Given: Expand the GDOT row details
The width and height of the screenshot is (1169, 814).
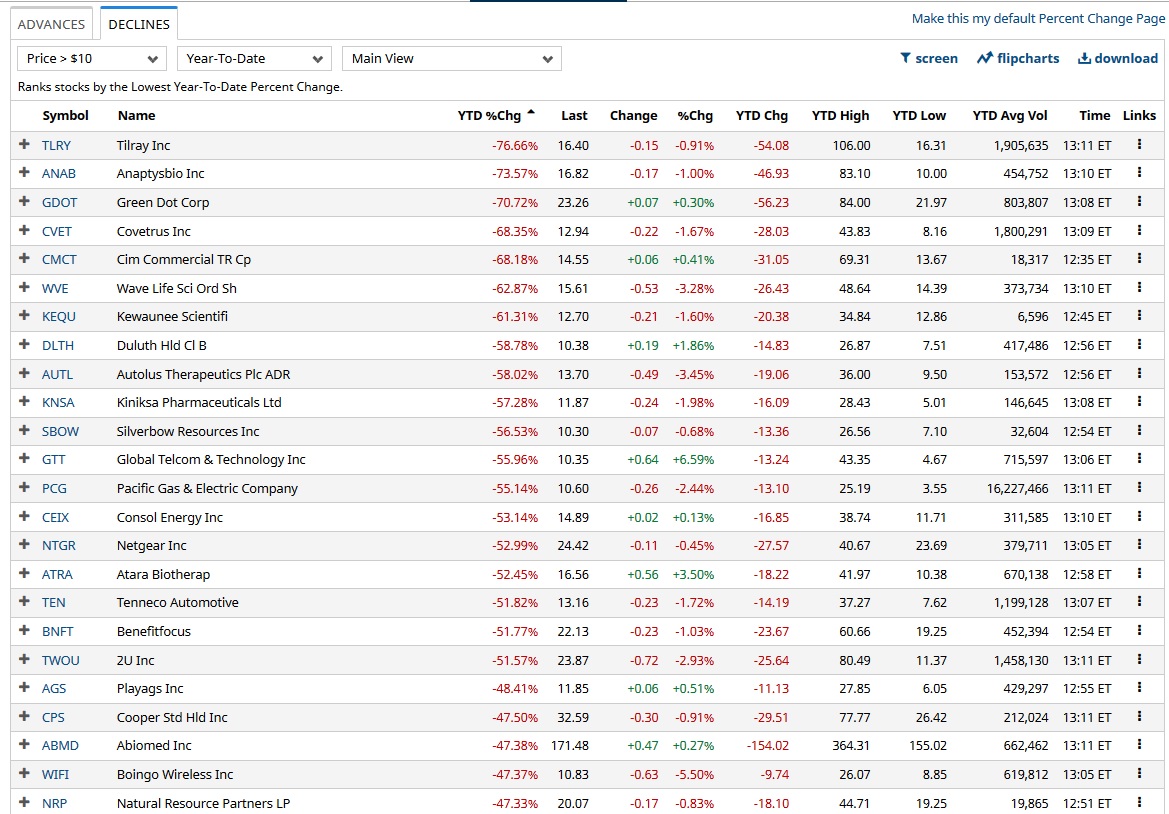Looking at the screenshot, I should point(24,201).
